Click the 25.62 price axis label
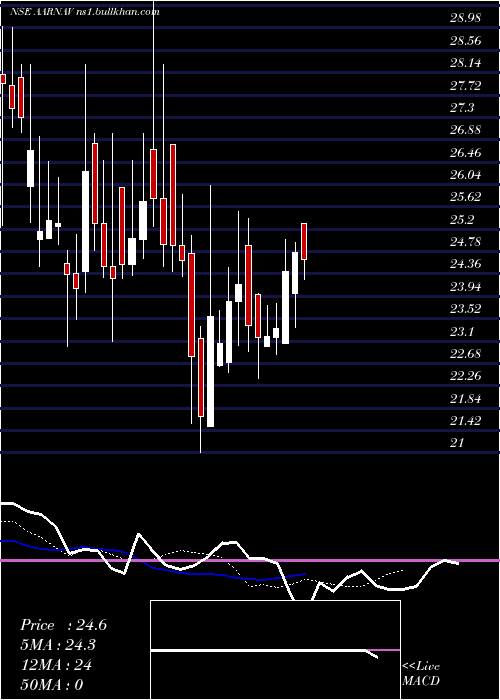Screen dimensions: 500x700 point(465,197)
